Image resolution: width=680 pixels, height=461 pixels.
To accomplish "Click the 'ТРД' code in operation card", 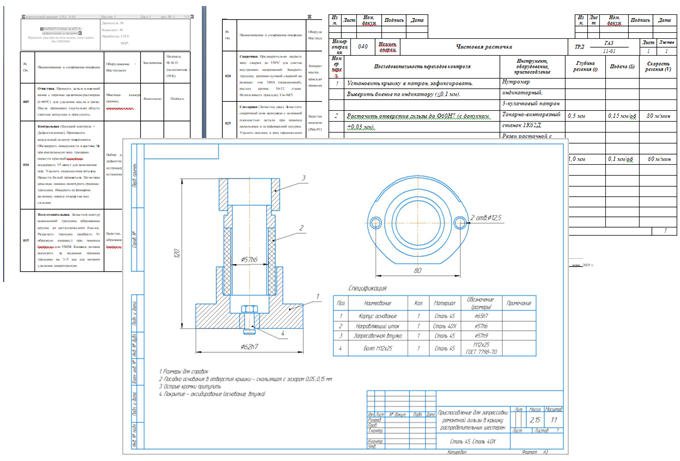I will pos(579,47).
